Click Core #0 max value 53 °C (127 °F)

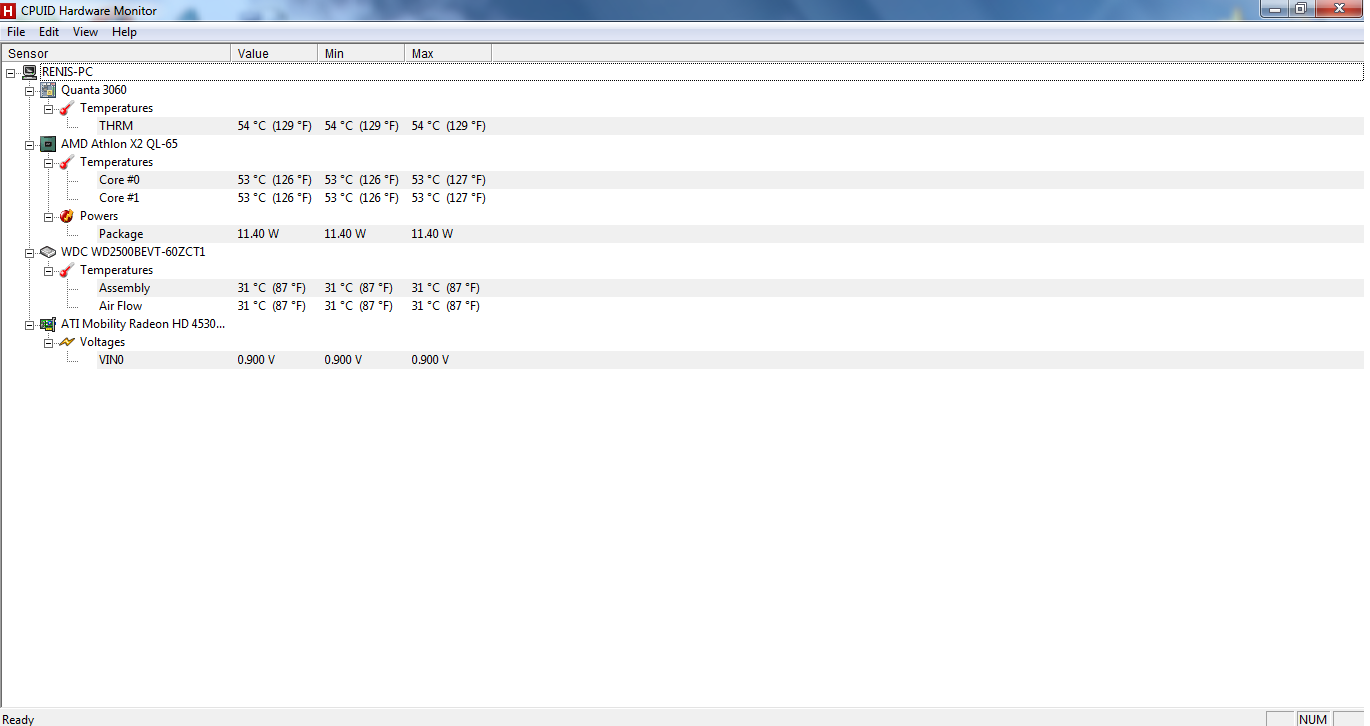click(x=448, y=180)
